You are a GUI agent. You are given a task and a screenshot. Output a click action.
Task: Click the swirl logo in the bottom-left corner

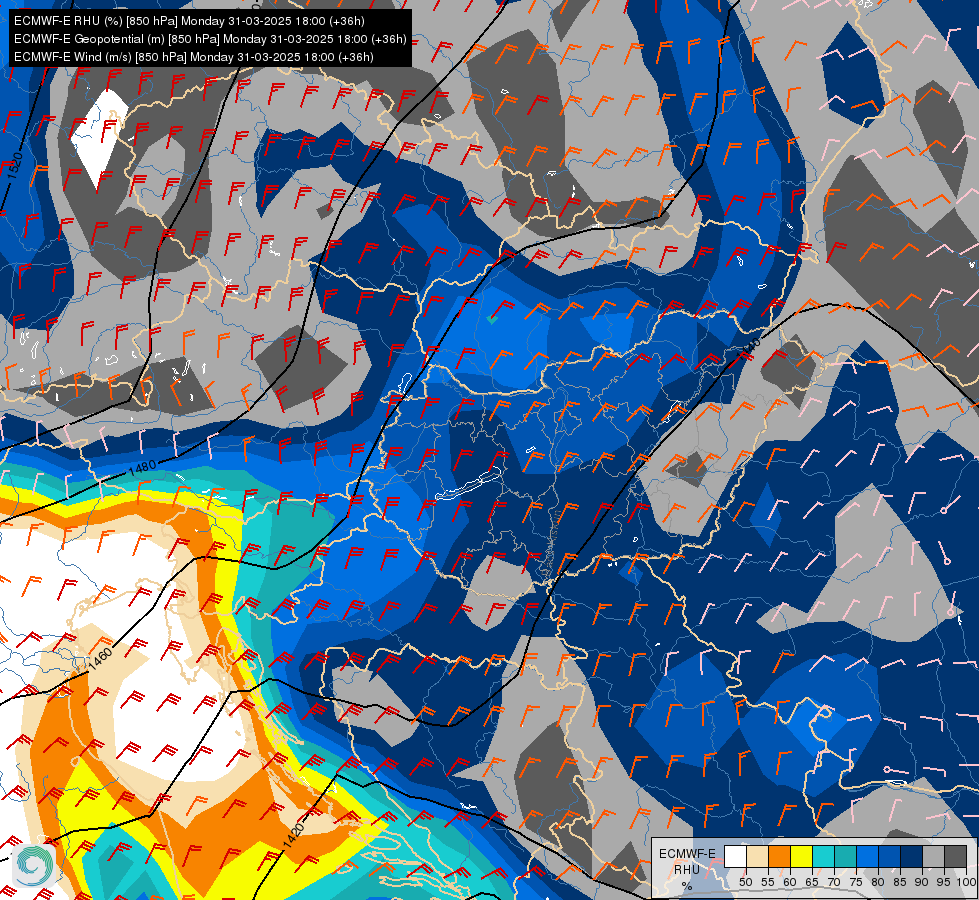click(x=34, y=865)
